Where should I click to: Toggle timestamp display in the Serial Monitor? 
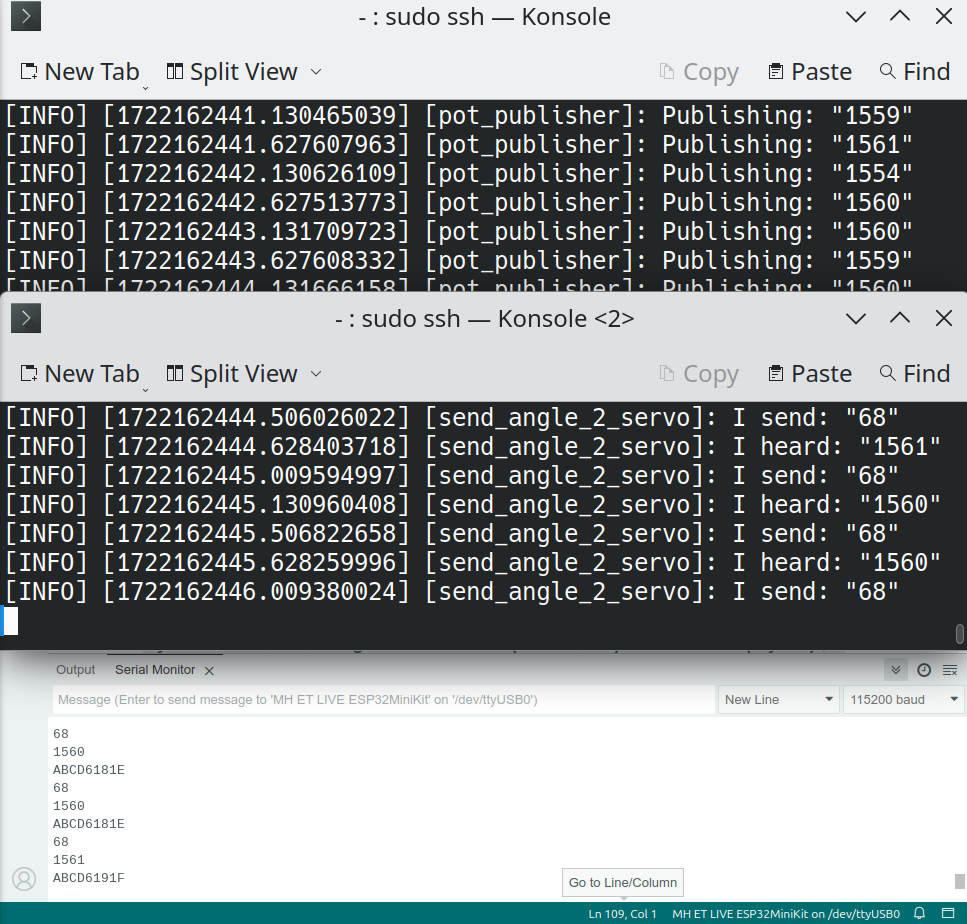tap(924, 670)
